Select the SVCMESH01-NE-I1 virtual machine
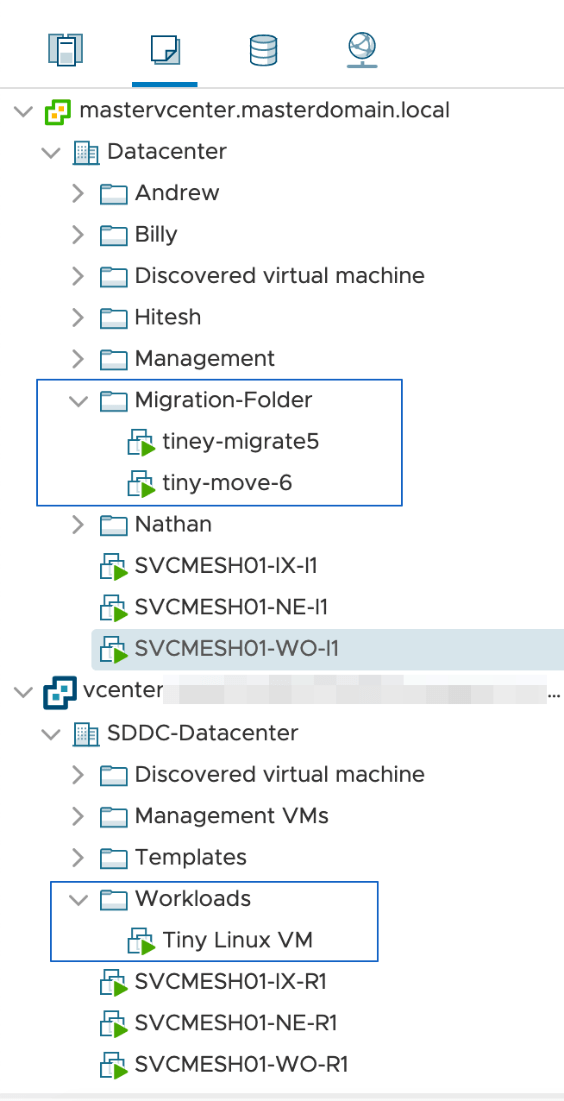The image size is (564, 1101). click(x=231, y=608)
